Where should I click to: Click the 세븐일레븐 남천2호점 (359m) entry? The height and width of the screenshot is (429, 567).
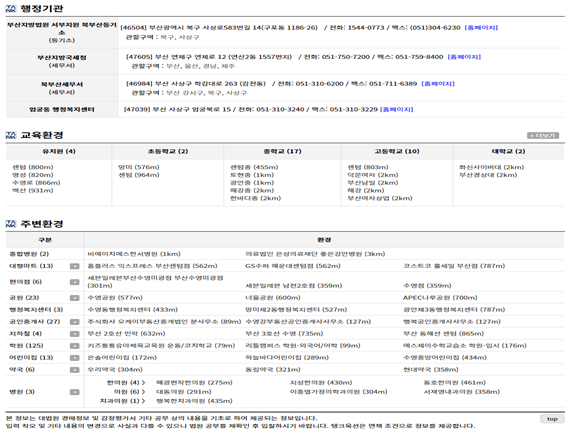pos(294,286)
